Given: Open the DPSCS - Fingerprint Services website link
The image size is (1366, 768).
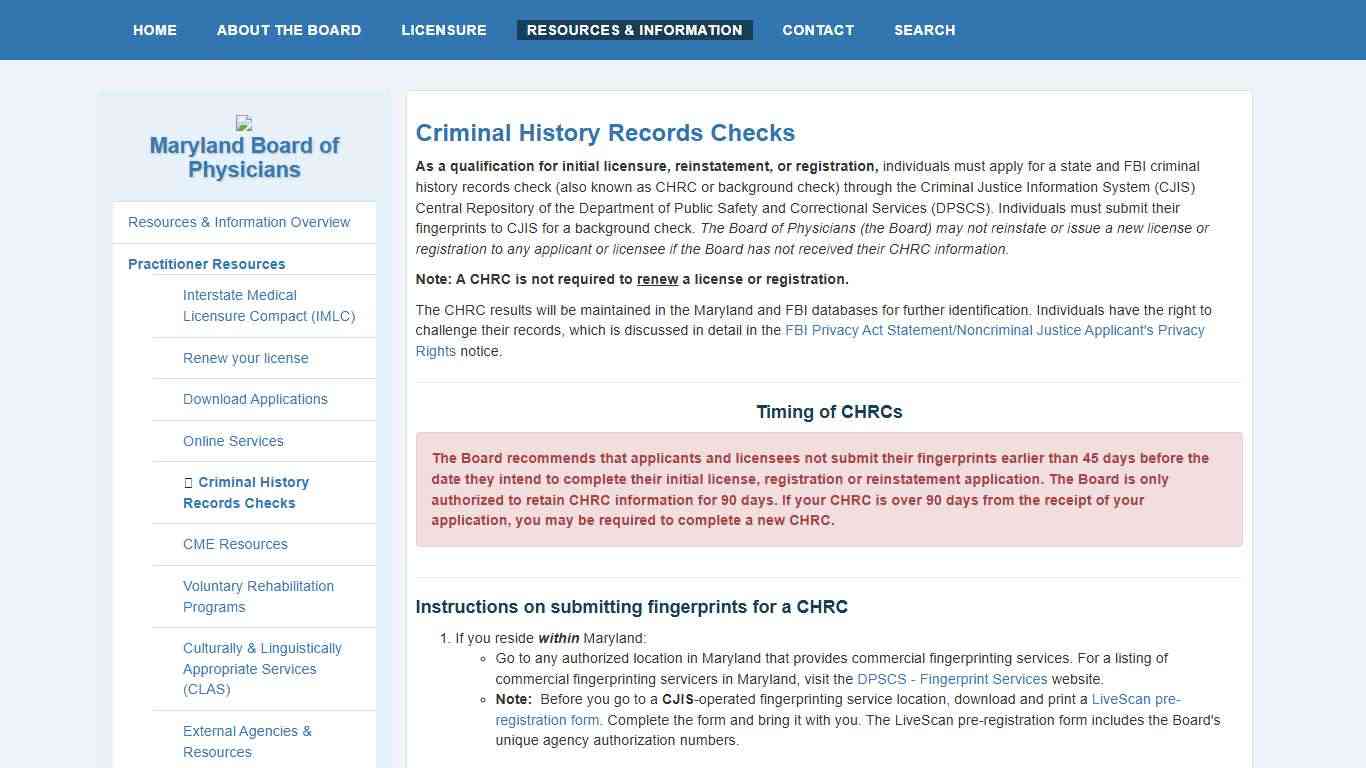Looking at the screenshot, I should click(950, 679).
